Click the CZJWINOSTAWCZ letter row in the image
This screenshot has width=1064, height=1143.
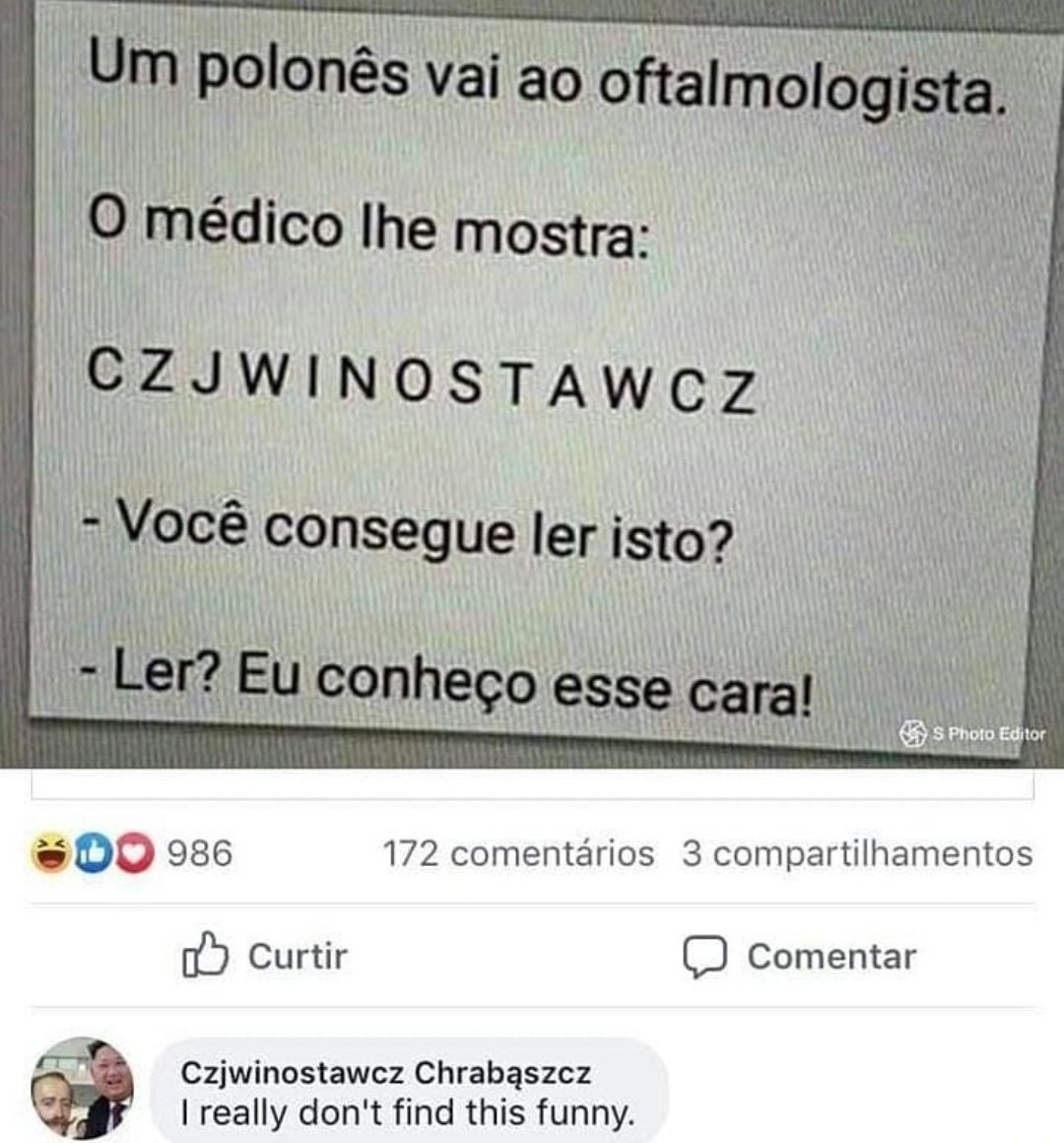pos(422,379)
